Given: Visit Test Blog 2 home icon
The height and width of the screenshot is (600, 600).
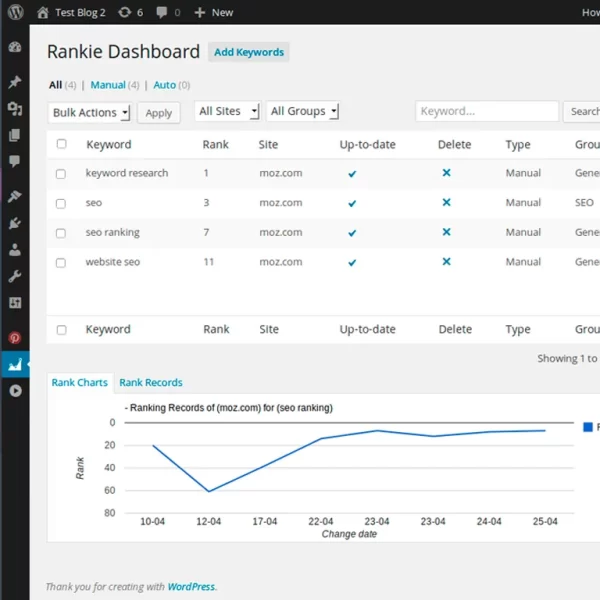Looking at the screenshot, I should click(43, 13).
